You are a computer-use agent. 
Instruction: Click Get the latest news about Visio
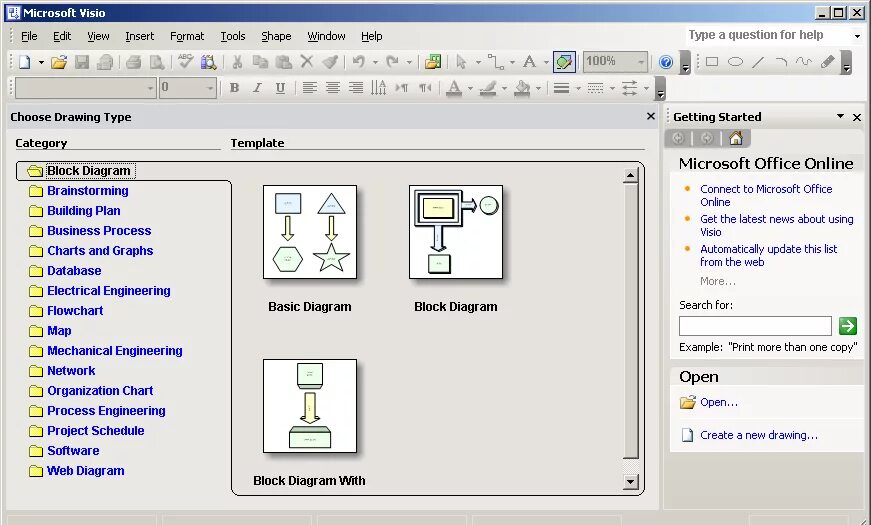tap(777, 226)
